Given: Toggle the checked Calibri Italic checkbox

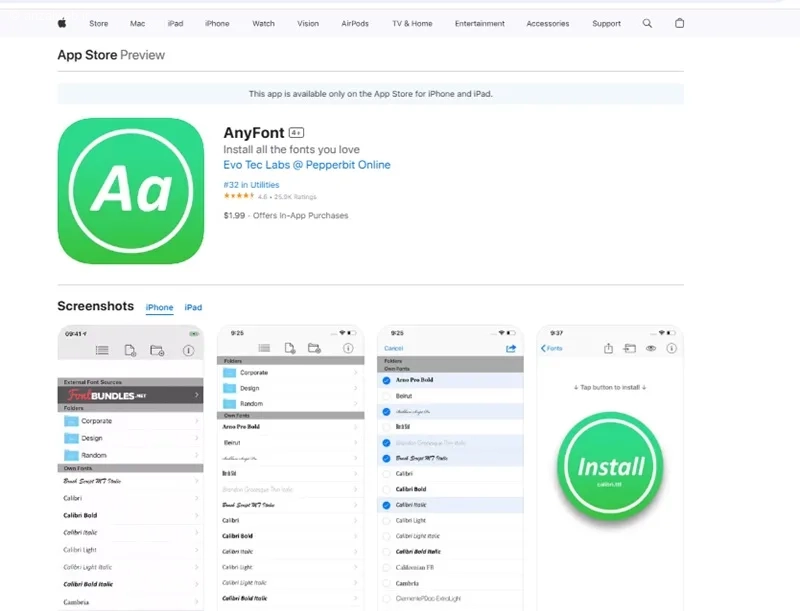Looking at the screenshot, I should click(387, 505).
